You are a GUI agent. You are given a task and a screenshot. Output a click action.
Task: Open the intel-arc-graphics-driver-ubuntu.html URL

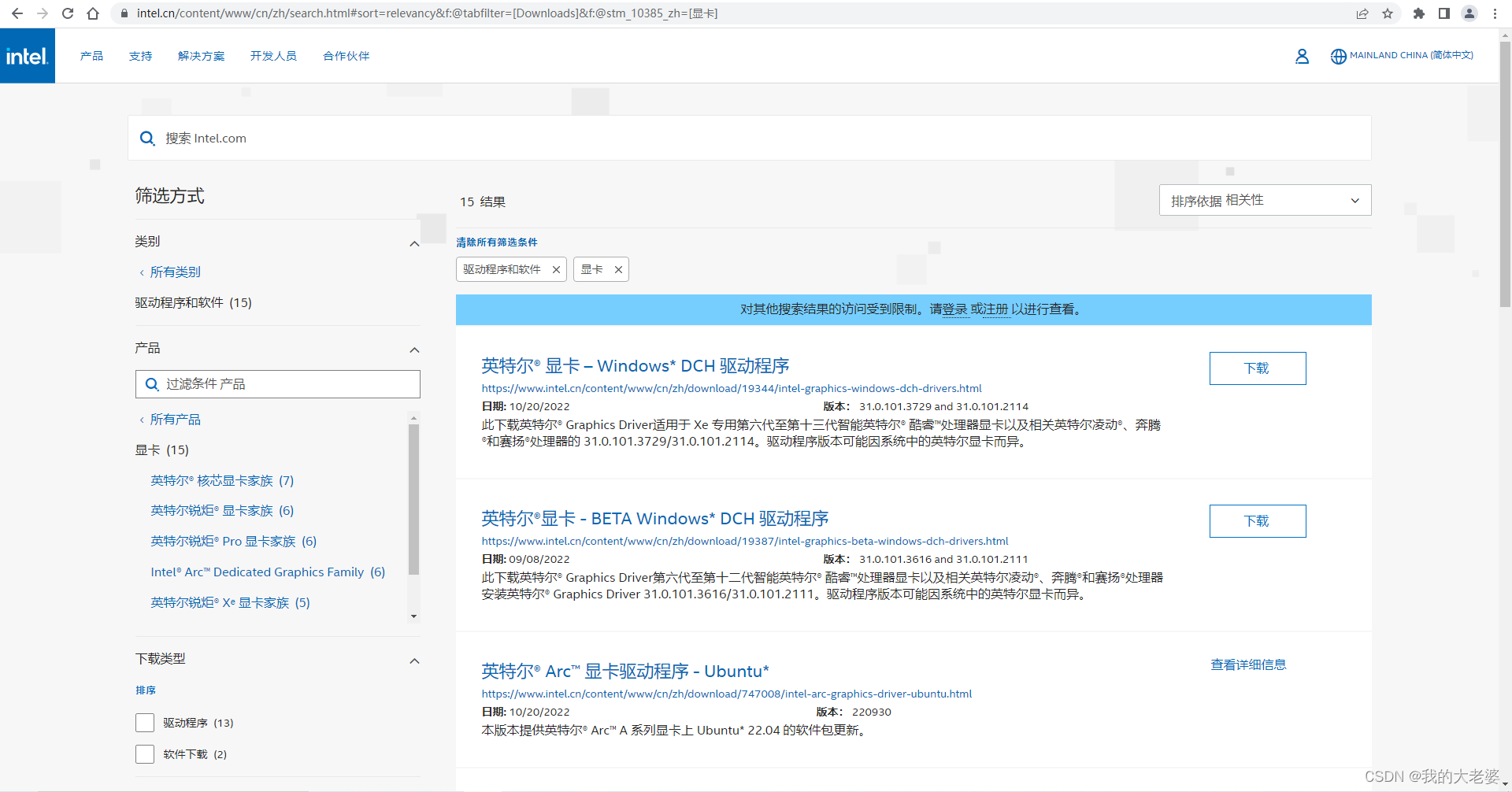pos(727,694)
